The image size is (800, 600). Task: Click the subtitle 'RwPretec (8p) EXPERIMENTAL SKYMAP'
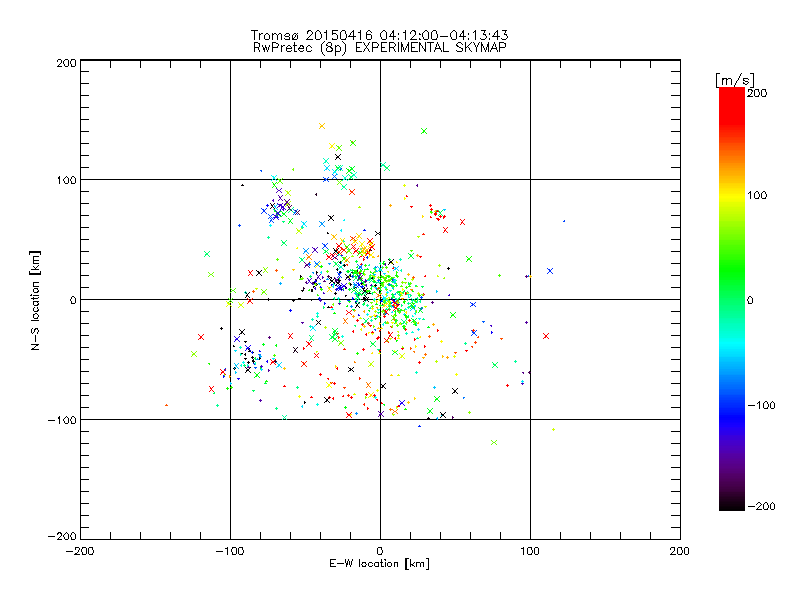click(x=380, y=48)
